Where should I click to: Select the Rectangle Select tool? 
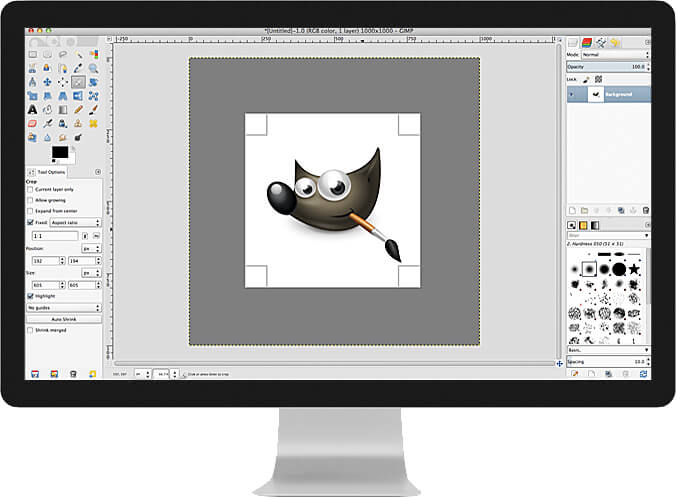[32, 54]
